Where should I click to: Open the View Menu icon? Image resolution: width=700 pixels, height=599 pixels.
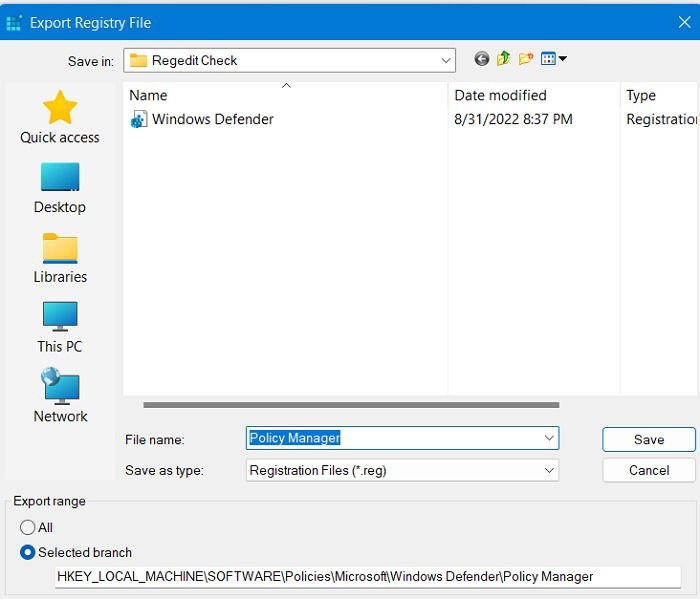pos(553,59)
